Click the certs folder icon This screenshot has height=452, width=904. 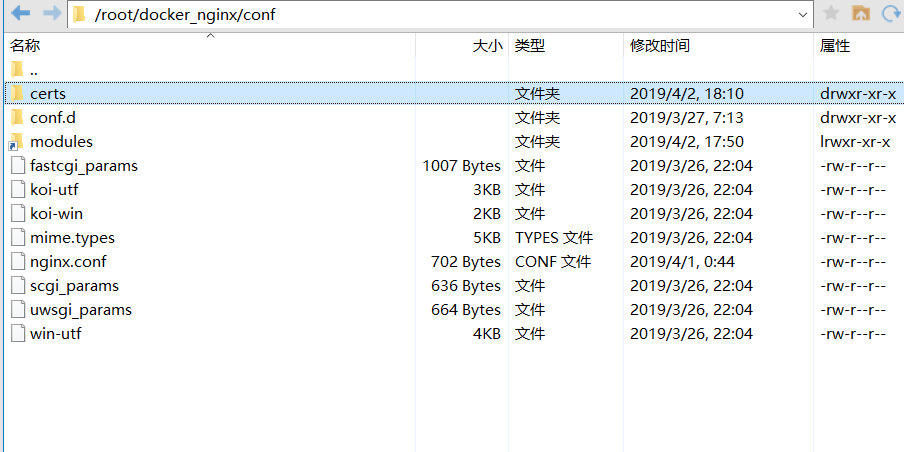pos(17,93)
